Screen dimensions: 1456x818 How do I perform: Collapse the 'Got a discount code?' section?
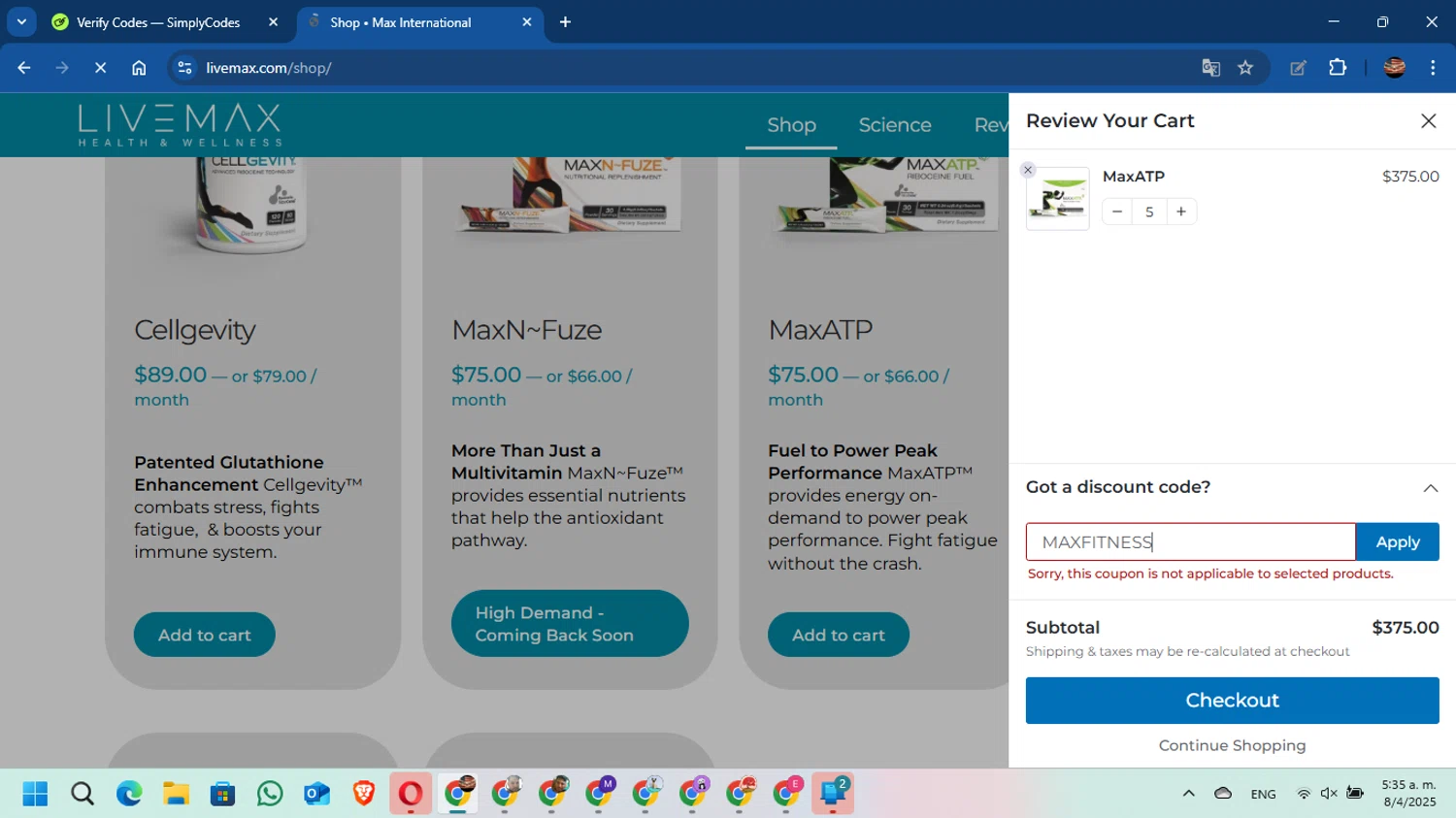tap(1430, 488)
